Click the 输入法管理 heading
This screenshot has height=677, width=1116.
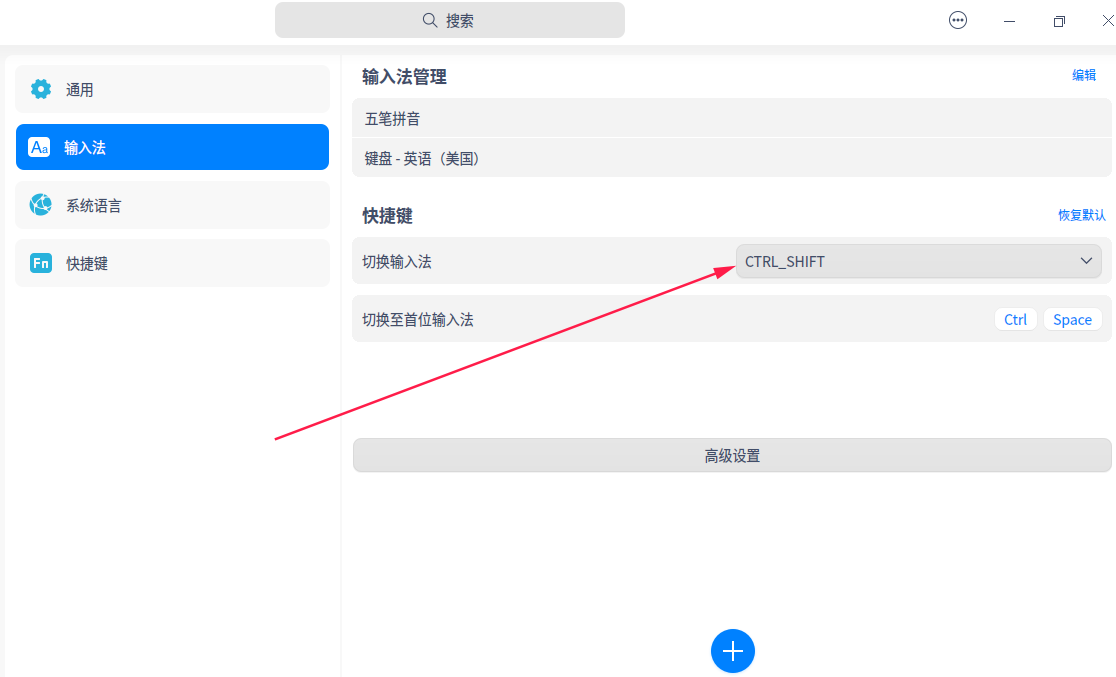click(404, 76)
